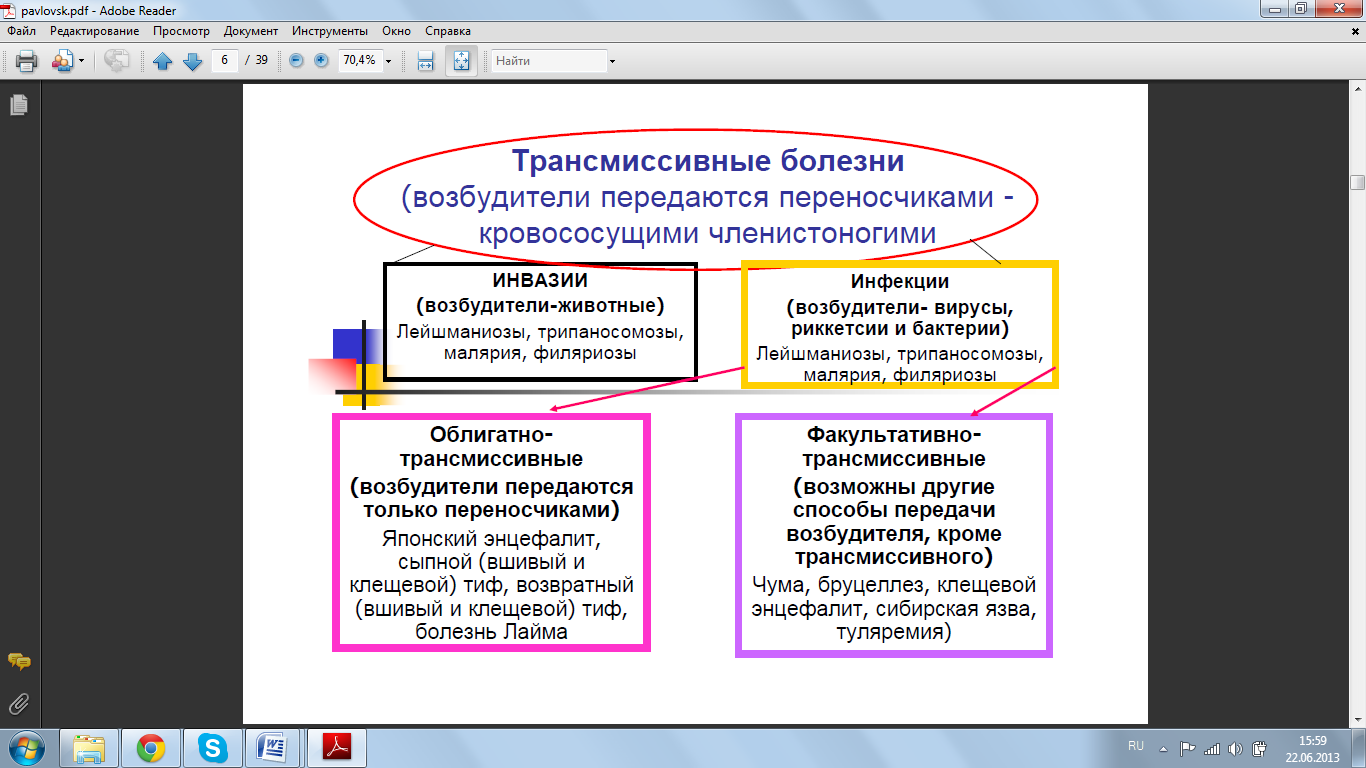The width and height of the screenshot is (1366, 768).
Task: Open Skype from the taskbar
Action: (212, 748)
